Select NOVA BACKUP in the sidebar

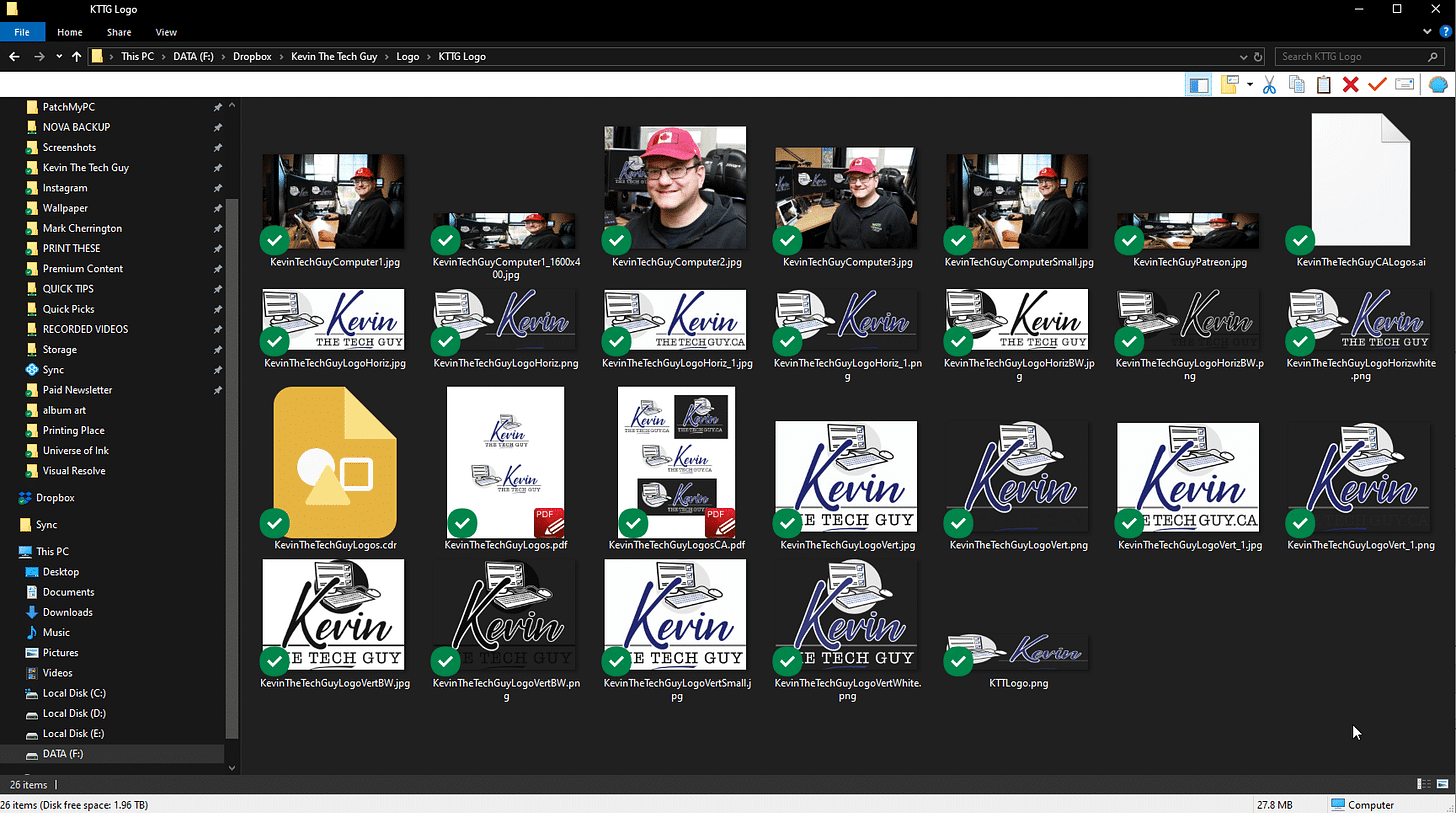point(76,127)
